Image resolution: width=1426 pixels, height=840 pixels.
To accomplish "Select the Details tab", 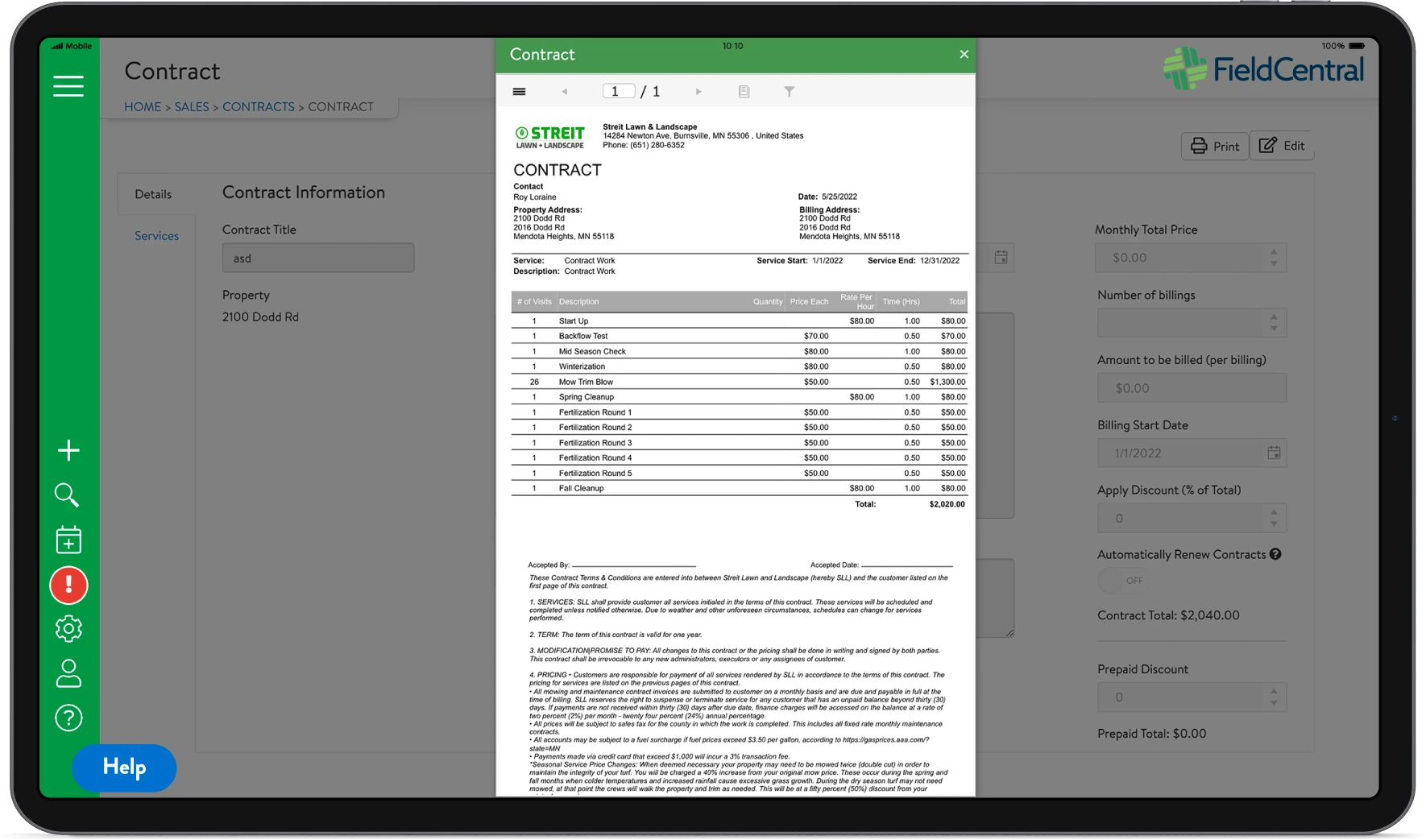I will click(x=153, y=194).
